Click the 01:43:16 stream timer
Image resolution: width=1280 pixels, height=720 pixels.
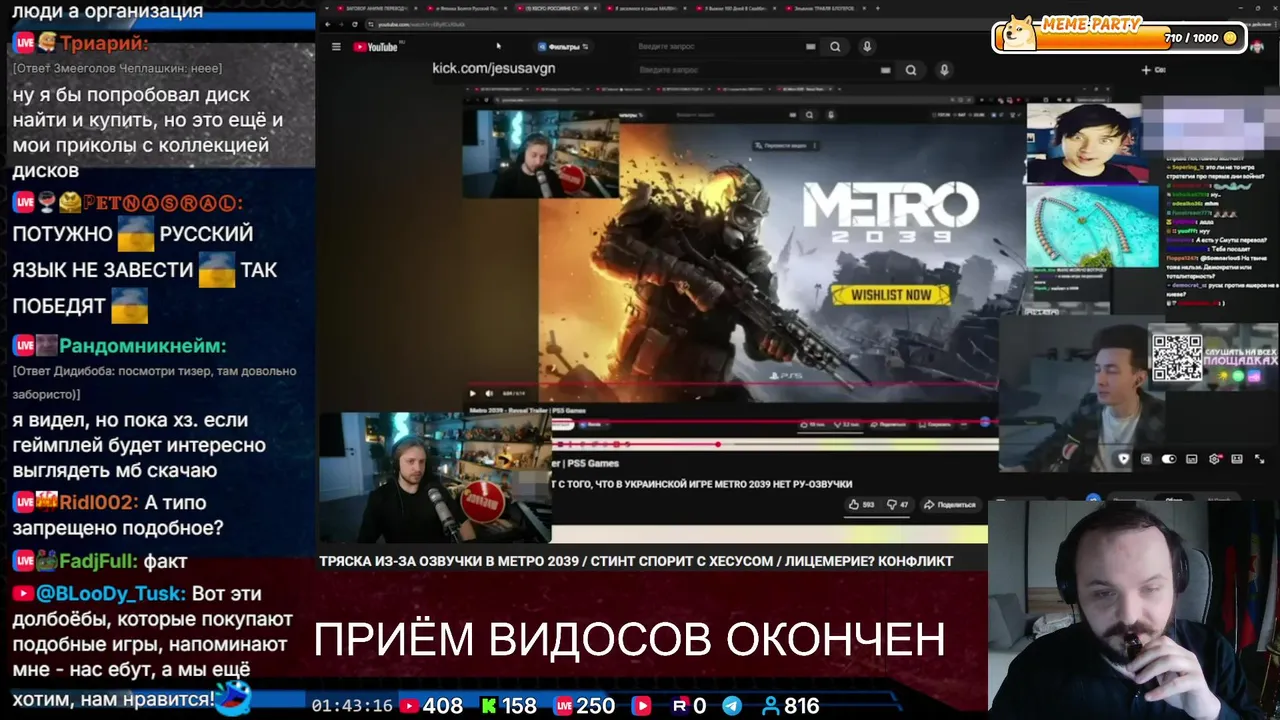(x=352, y=706)
